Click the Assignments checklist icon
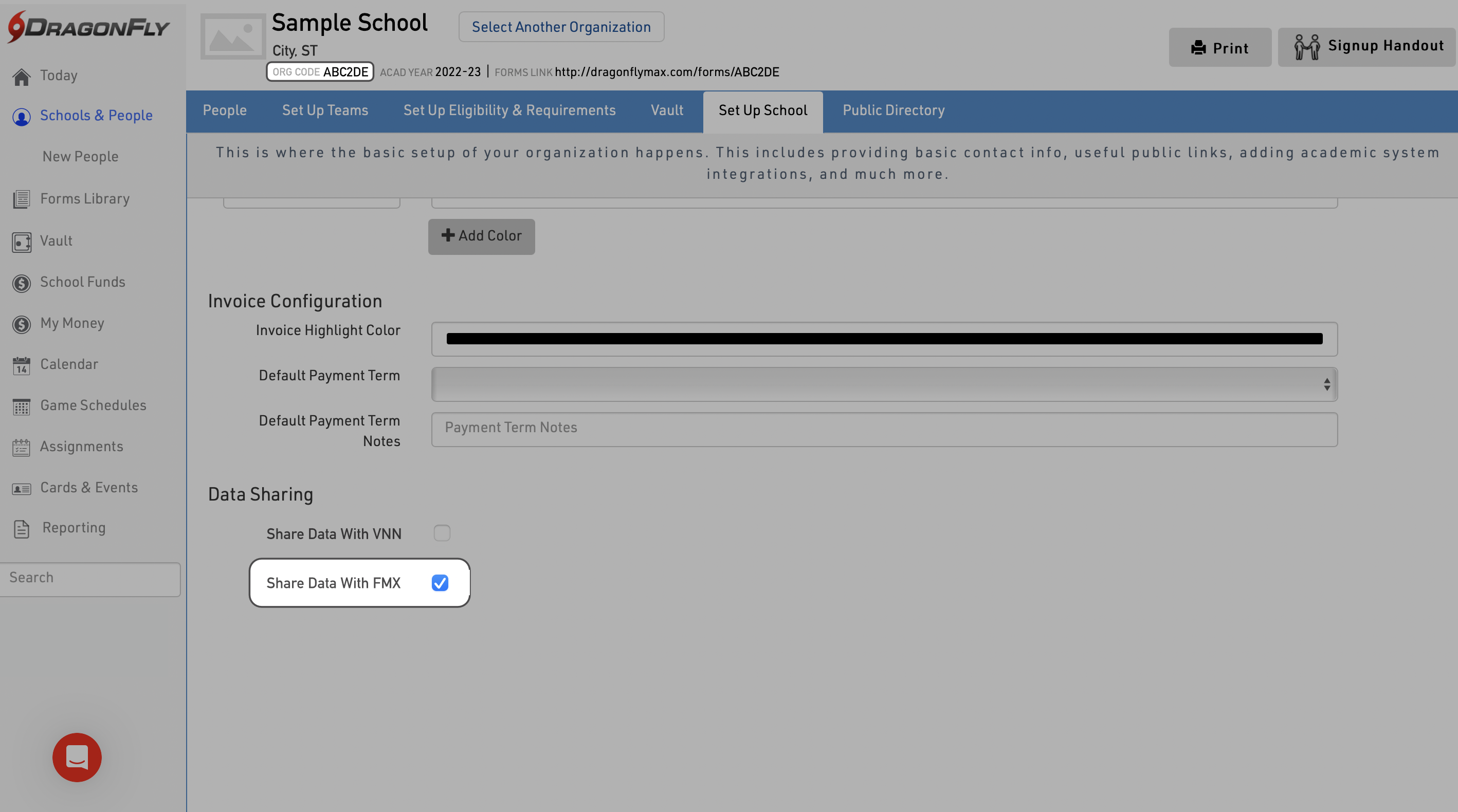This screenshot has height=812, width=1458. click(22, 448)
